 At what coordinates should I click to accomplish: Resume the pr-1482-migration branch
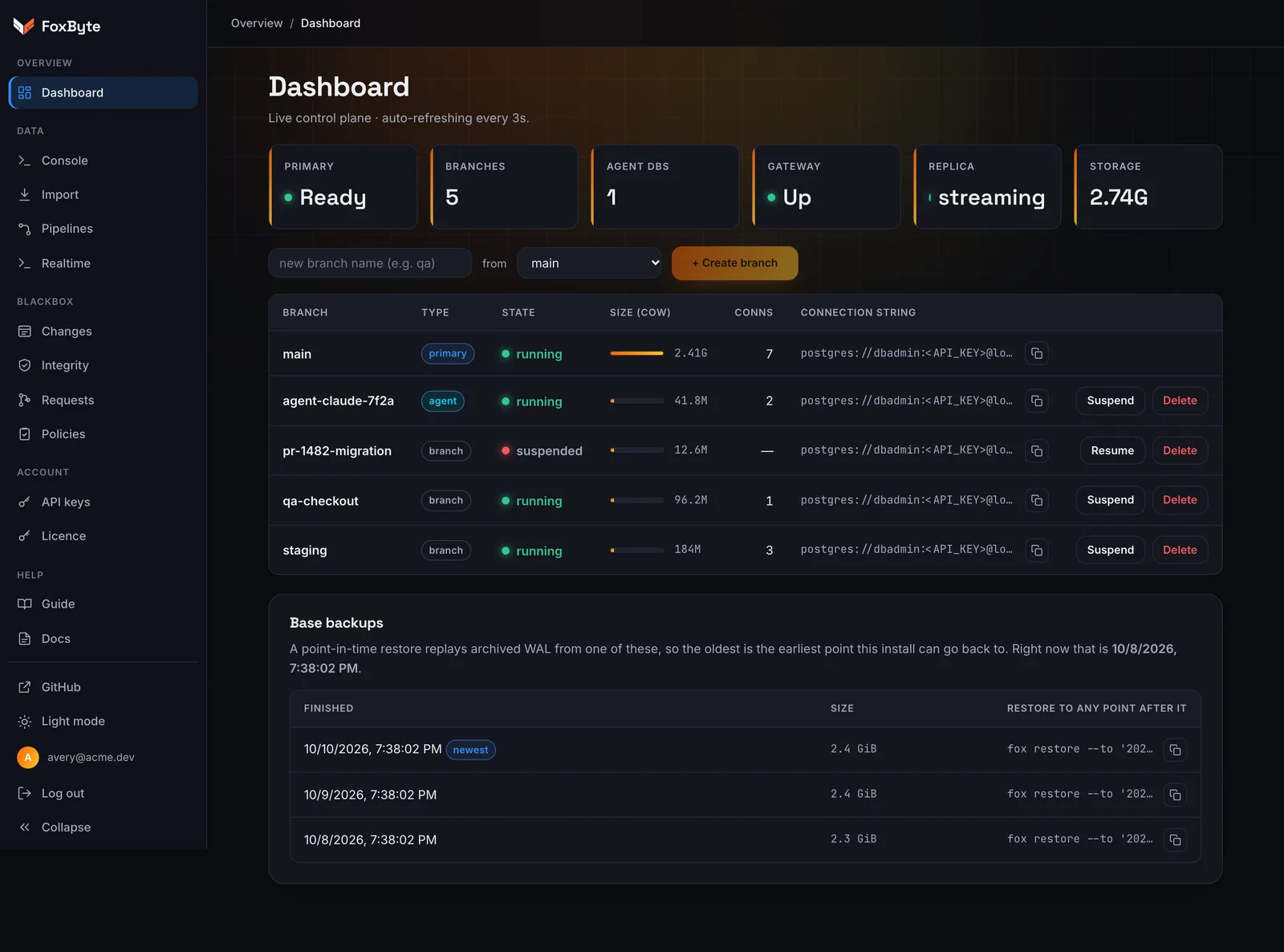(1112, 450)
